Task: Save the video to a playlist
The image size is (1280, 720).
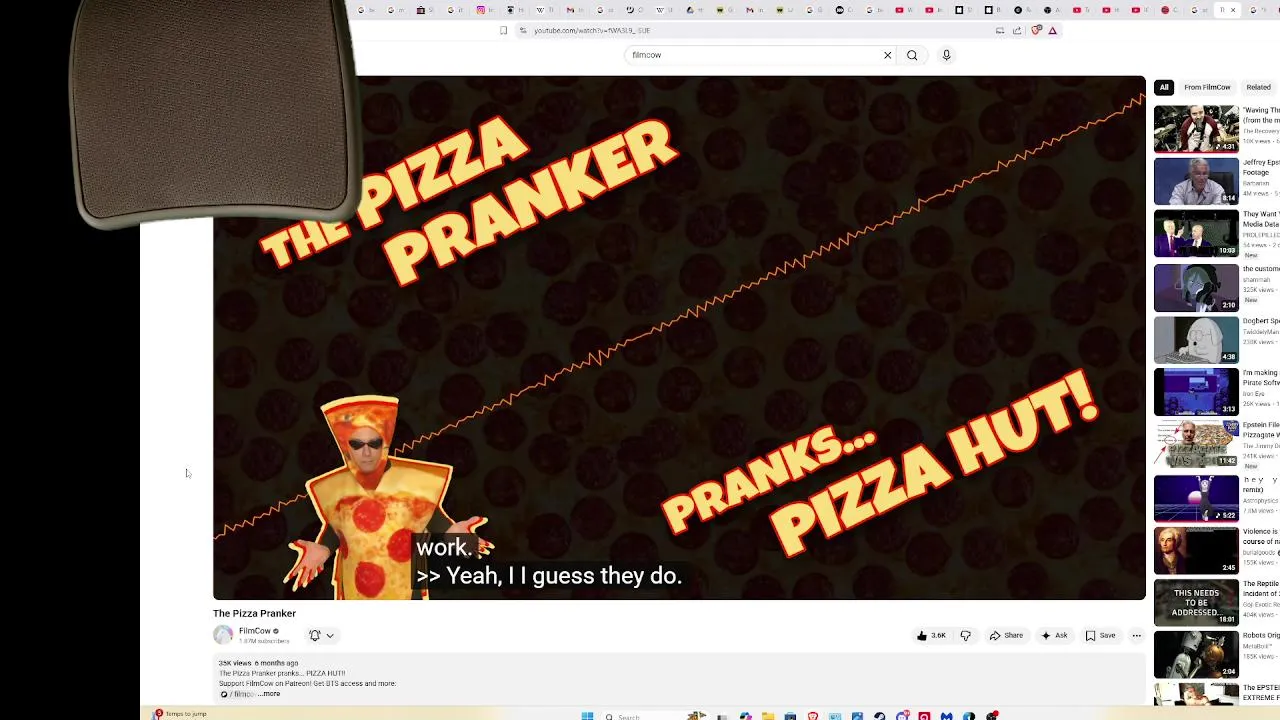Action: [1100, 636]
